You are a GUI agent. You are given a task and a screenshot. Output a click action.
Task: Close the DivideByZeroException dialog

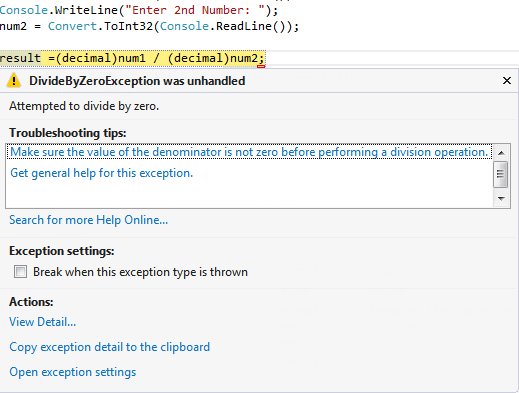point(507,80)
